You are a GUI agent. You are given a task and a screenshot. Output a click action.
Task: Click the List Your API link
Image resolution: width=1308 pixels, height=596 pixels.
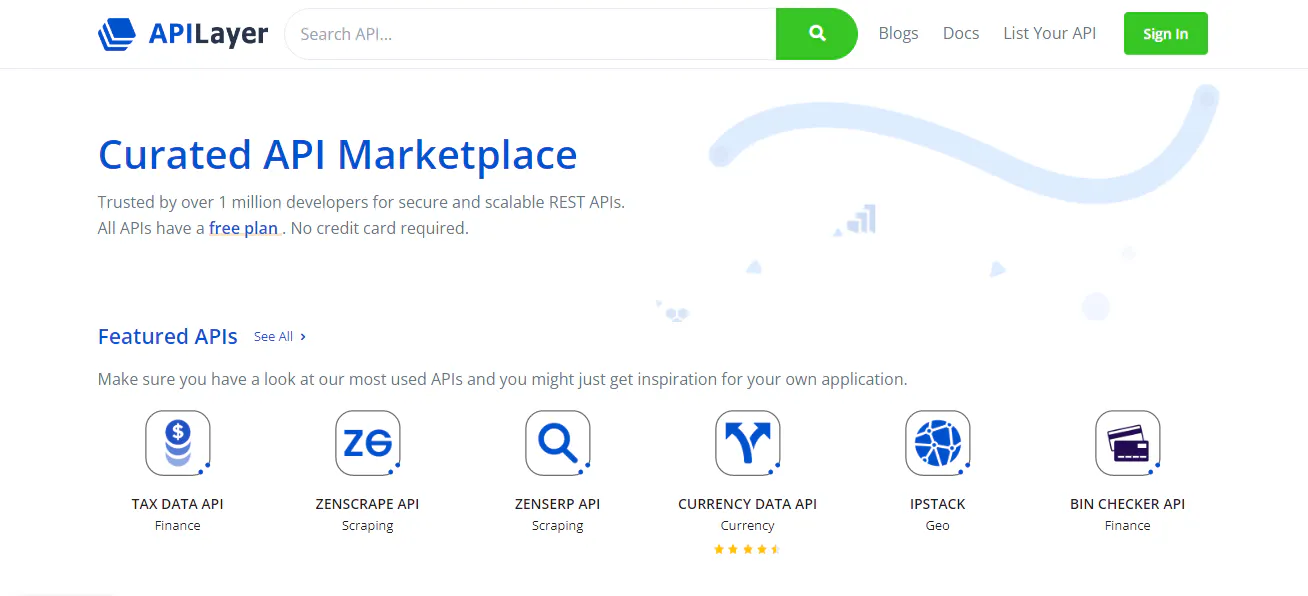(1049, 33)
